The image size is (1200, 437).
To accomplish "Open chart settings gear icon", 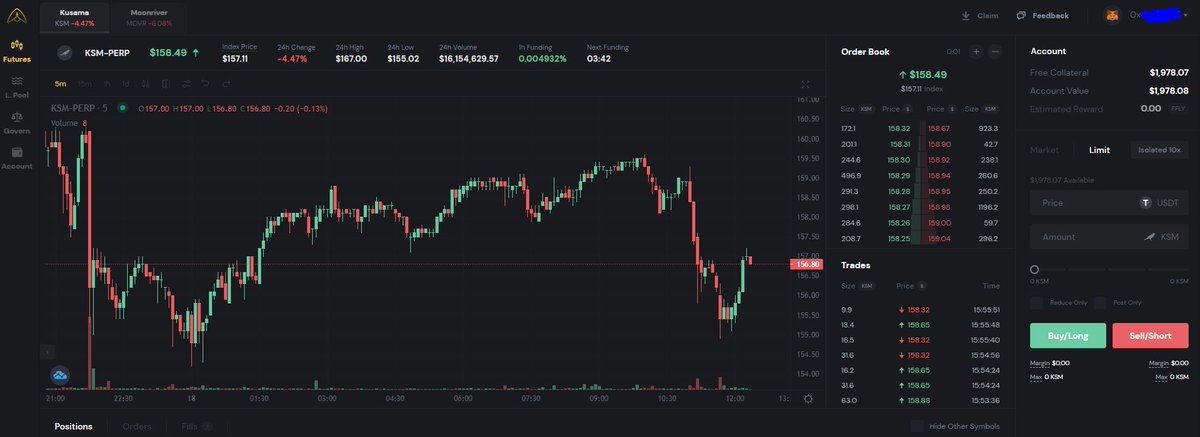I will coord(807,398).
